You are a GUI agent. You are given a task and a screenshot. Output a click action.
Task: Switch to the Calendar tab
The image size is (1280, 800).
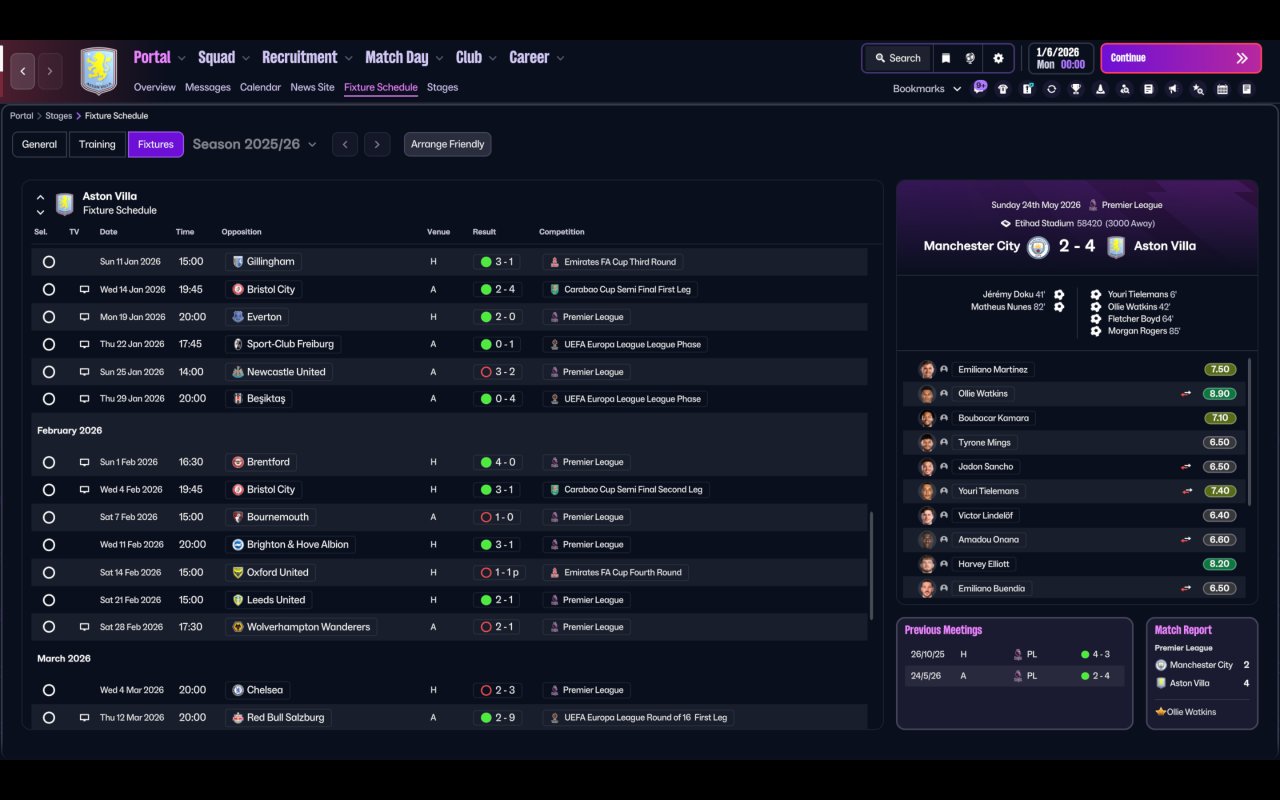pos(260,87)
